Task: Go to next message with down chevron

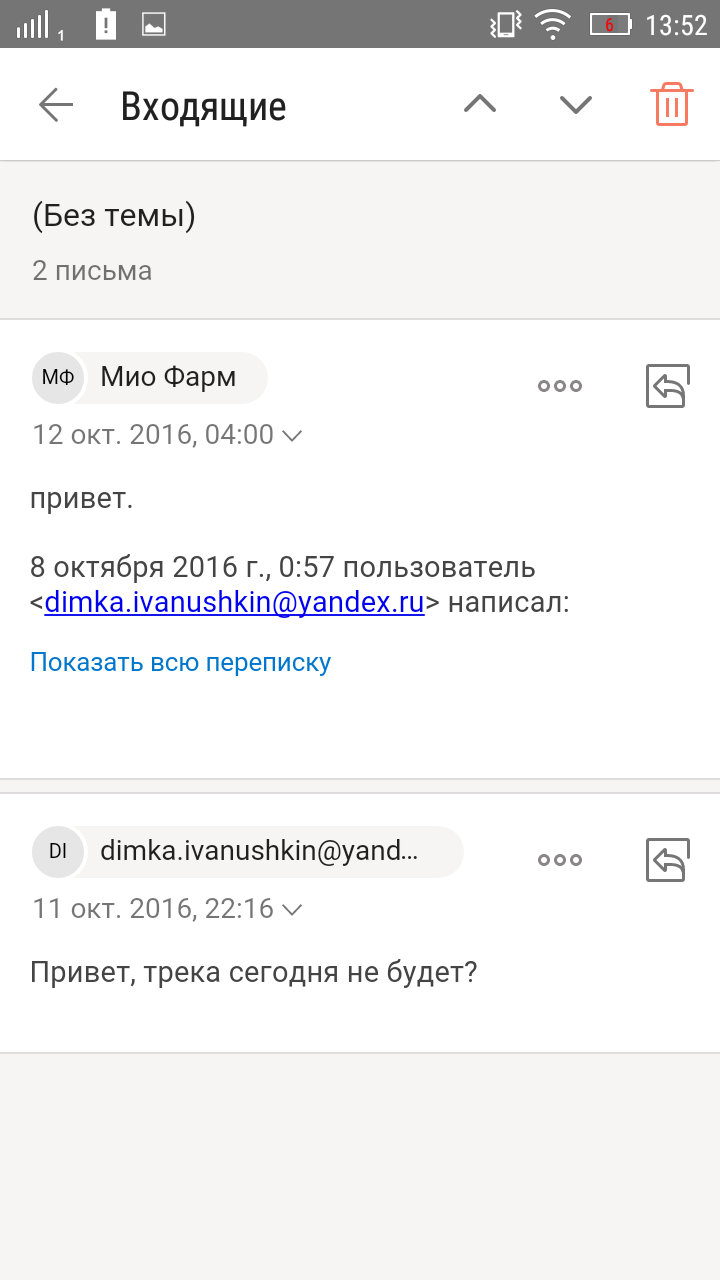Action: (x=576, y=104)
